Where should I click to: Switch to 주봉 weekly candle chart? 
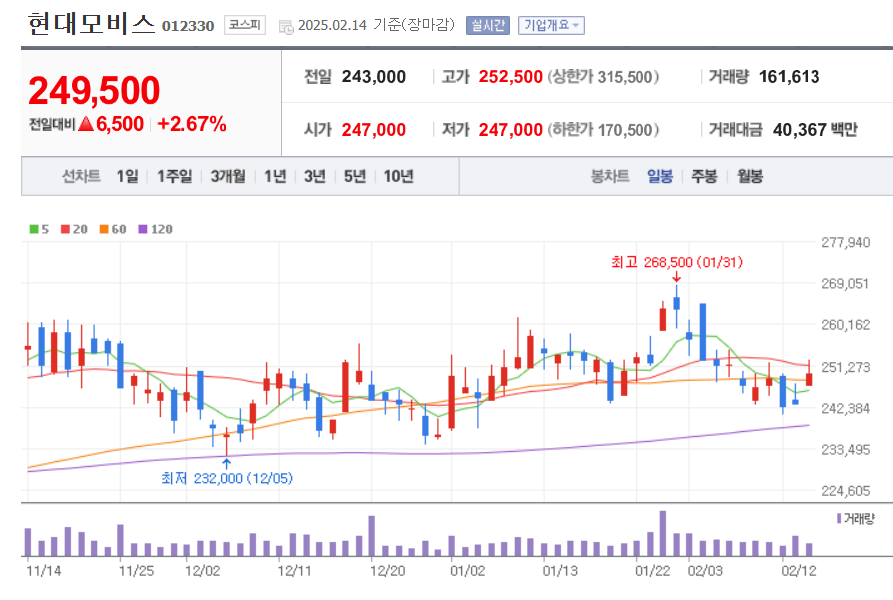(704, 176)
